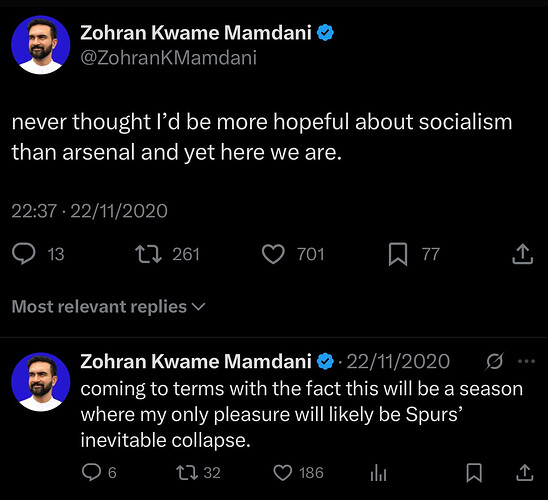Share the main tweet via share icon

[x=523, y=254]
